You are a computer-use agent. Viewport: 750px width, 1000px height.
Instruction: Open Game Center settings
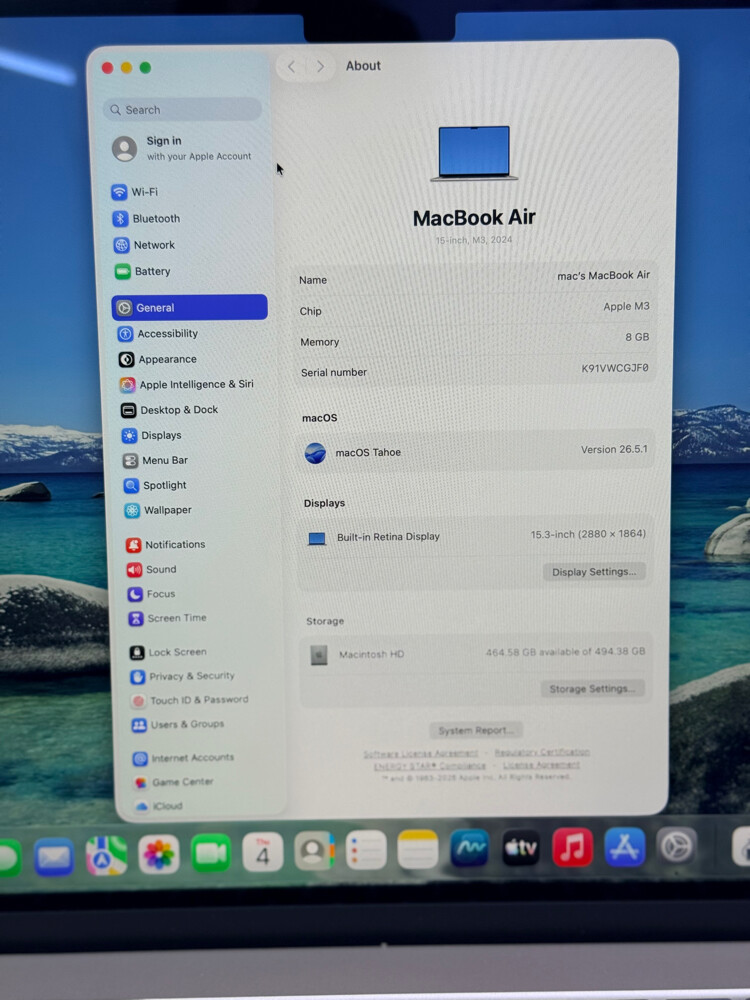pos(173,782)
